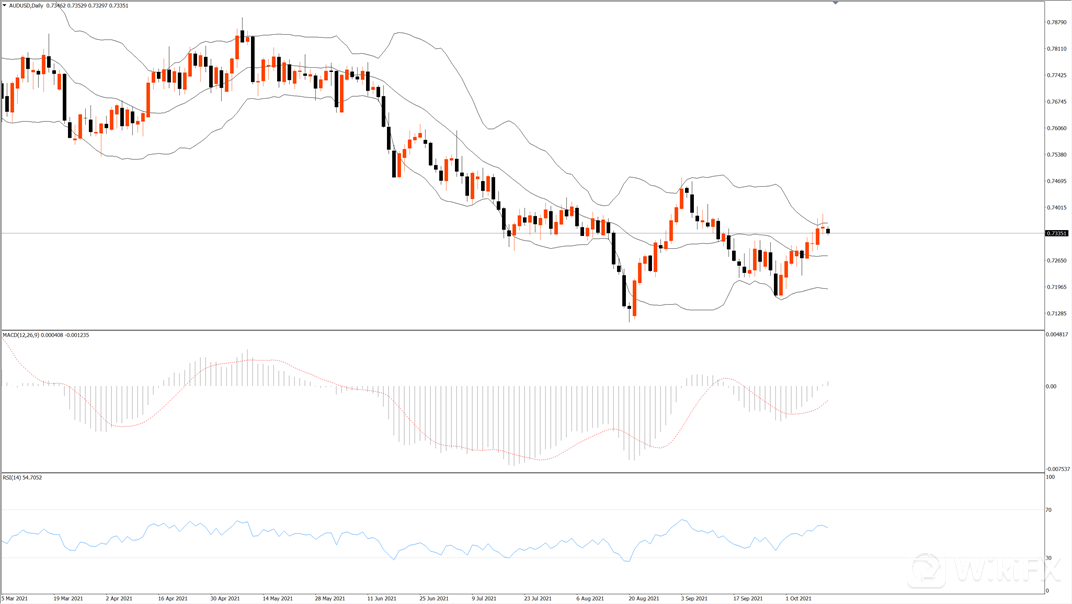Select the 1 Oct 2021 date label
This screenshot has width=1072, height=604.
(799, 599)
